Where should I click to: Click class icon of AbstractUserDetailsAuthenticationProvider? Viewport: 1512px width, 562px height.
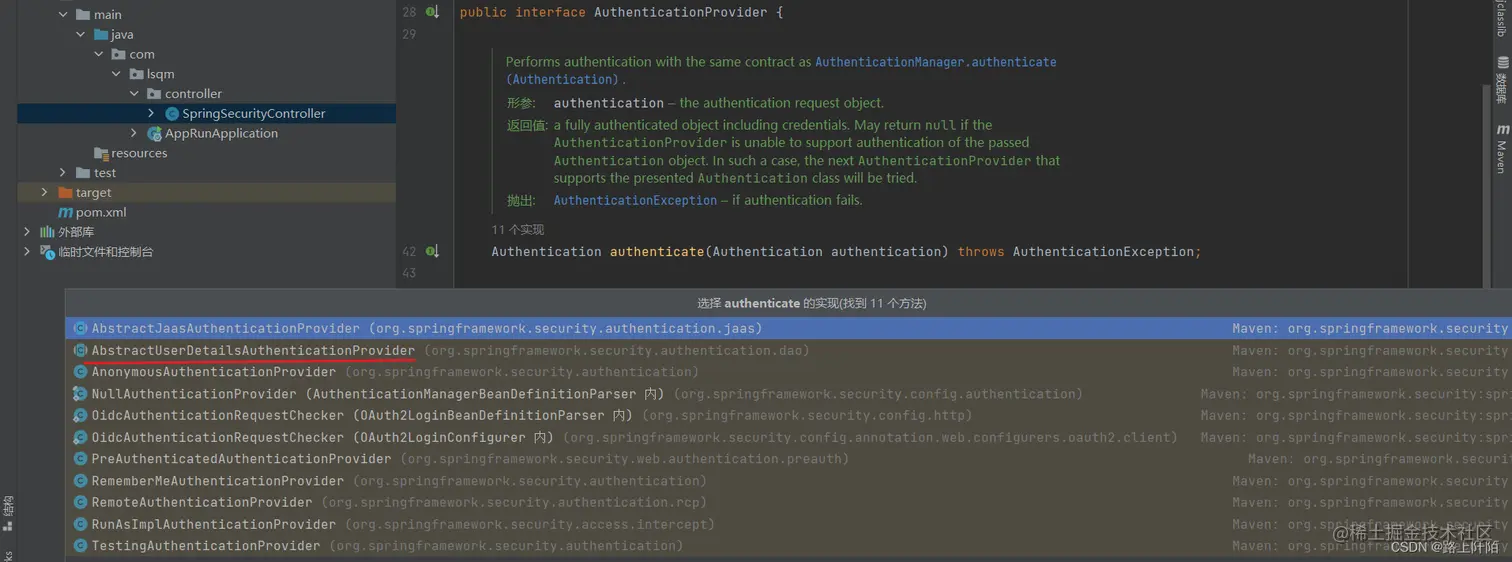coord(80,350)
